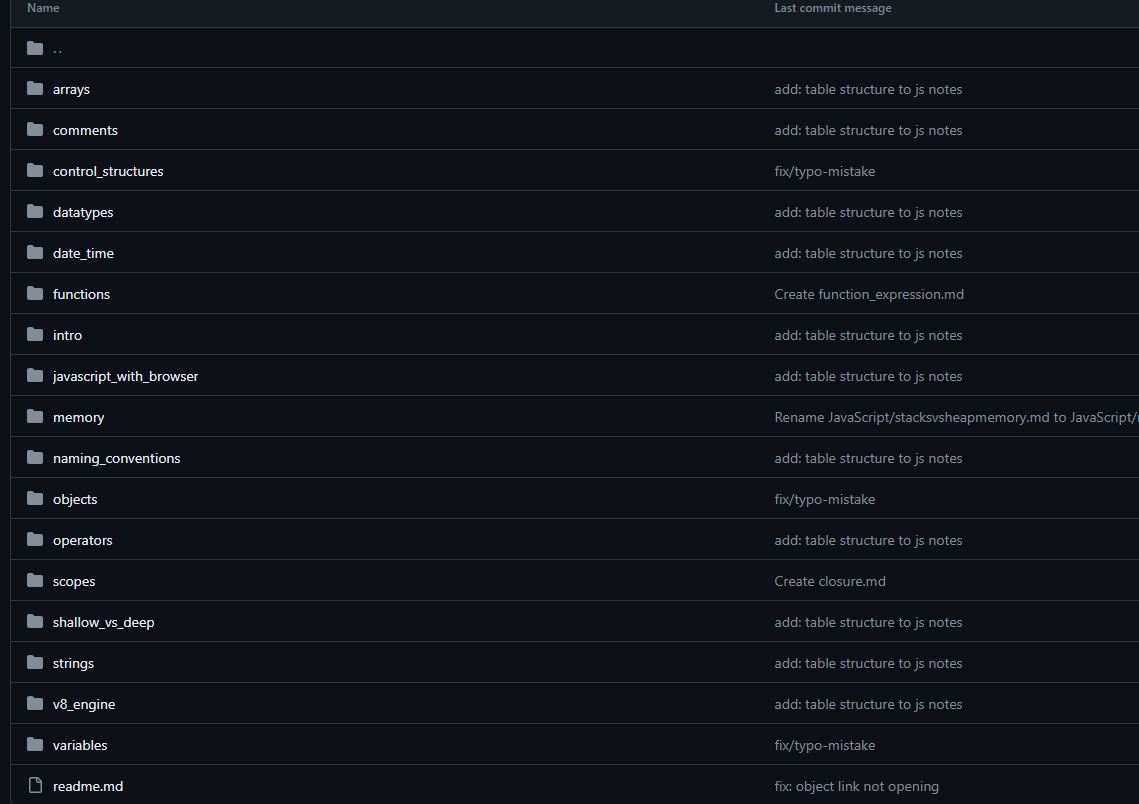Click the file icon beside readme.md
Viewport: 1139px width, 804px height.
tap(35, 786)
